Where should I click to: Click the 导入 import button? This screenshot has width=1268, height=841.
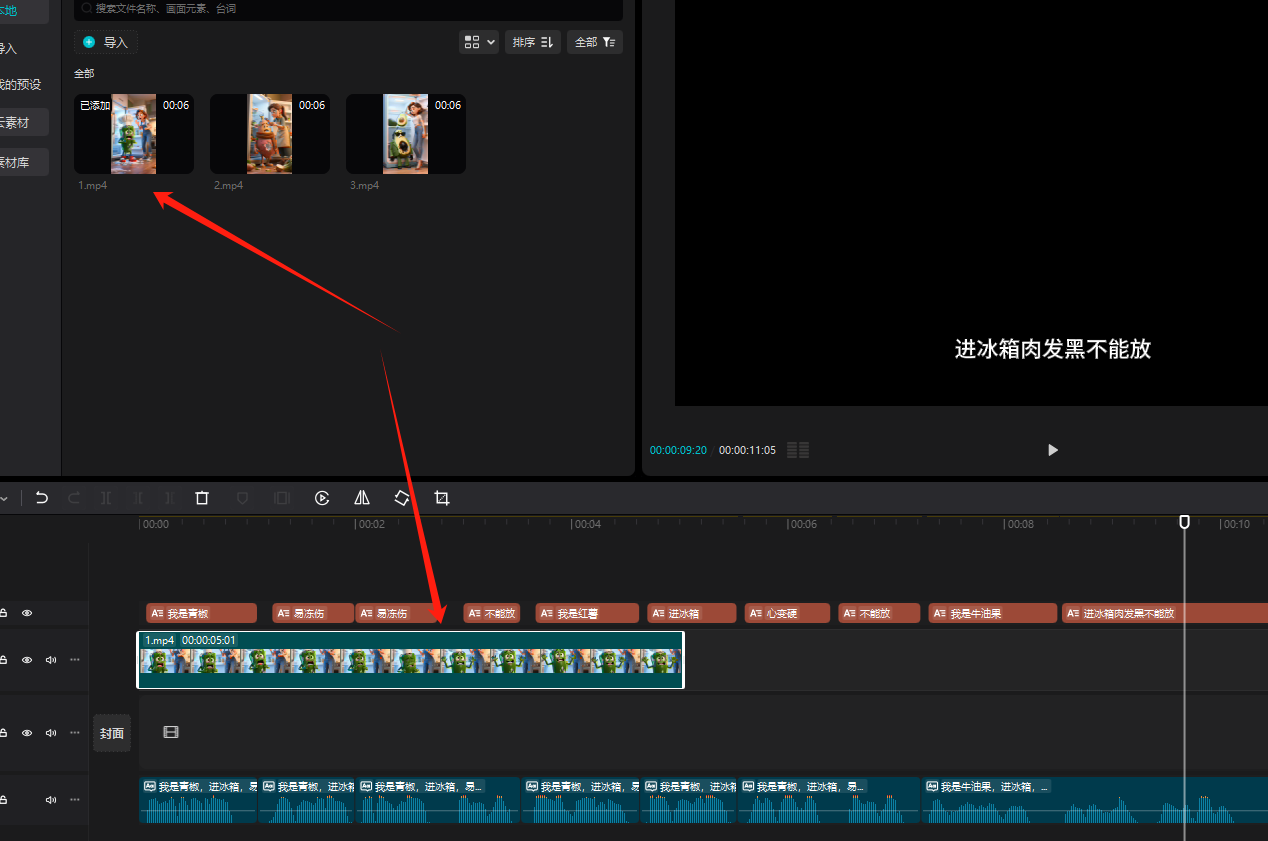pos(106,42)
